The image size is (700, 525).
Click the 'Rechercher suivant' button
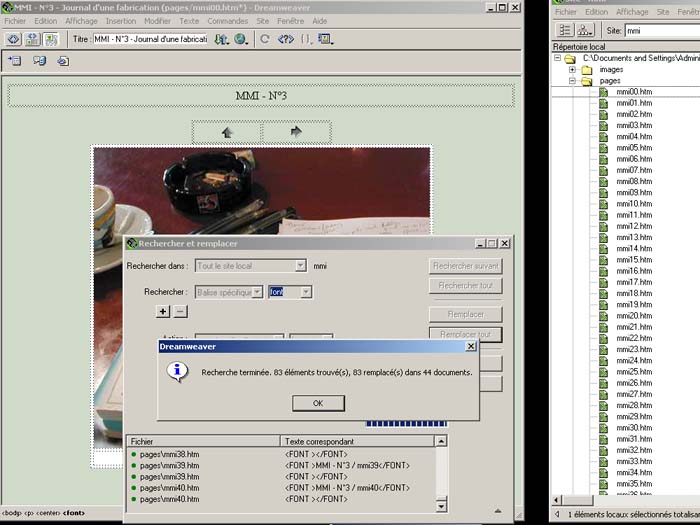click(466, 266)
